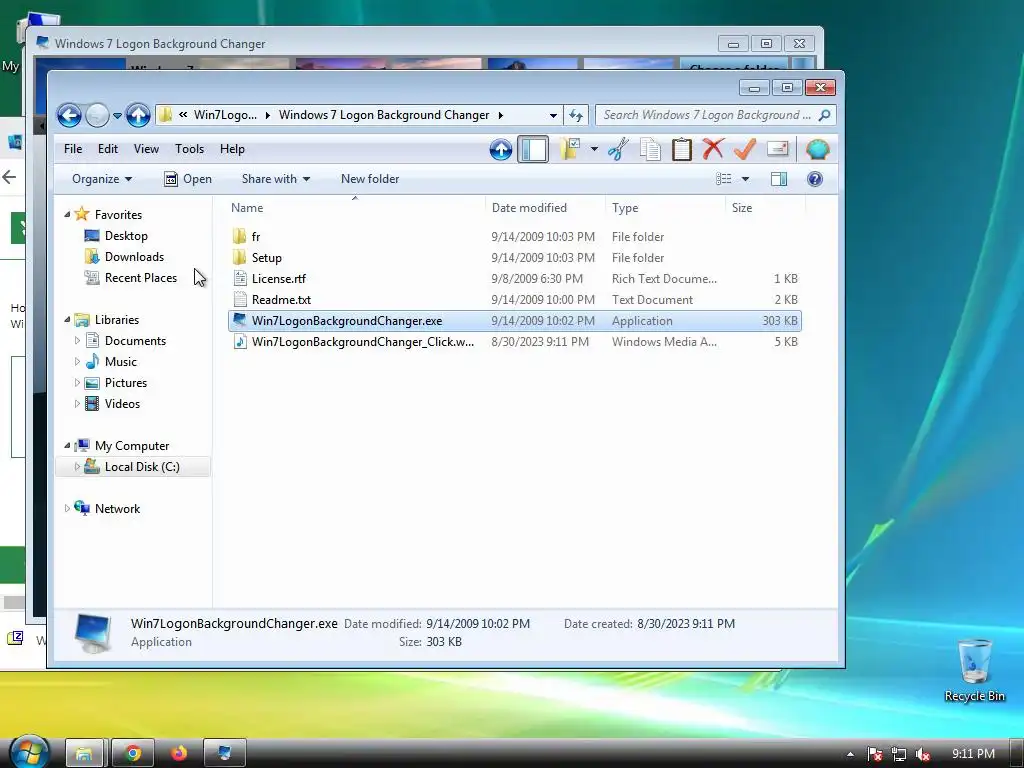Open the Share with dropdown

click(x=276, y=179)
